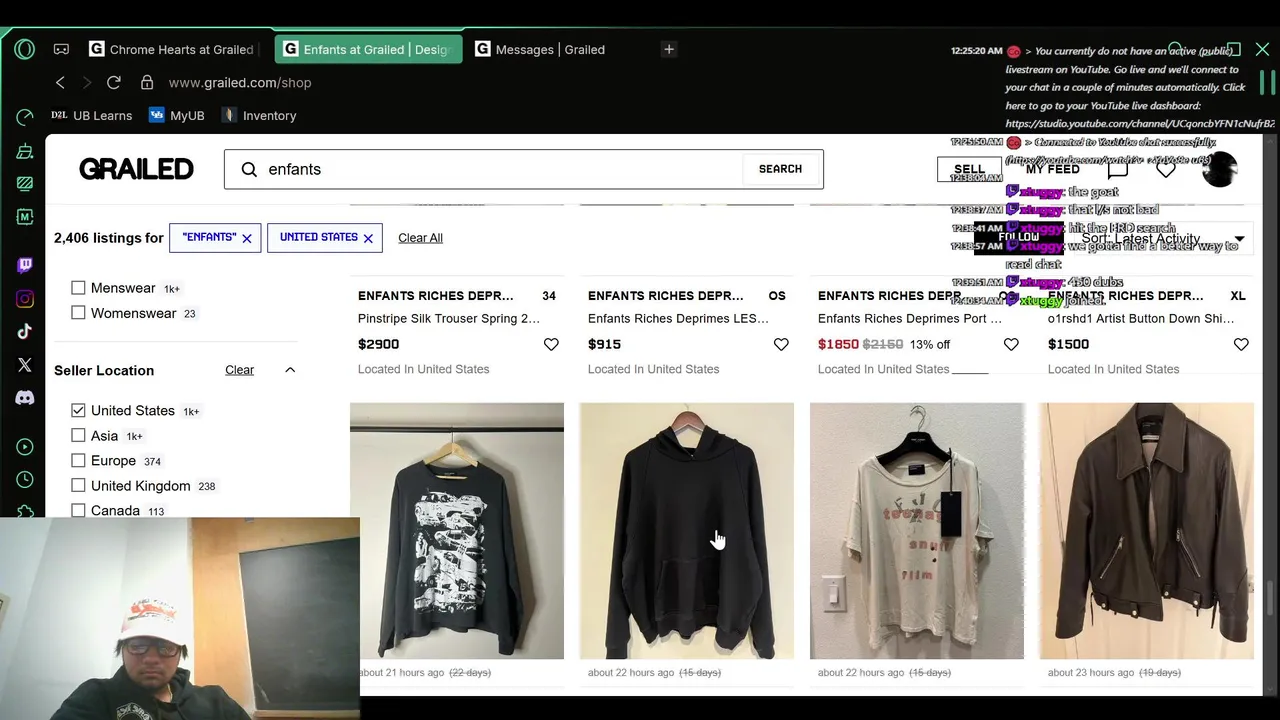Image resolution: width=1280 pixels, height=720 pixels.
Task: Remove the UNITED STATES filter chip
Action: click(368, 238)
